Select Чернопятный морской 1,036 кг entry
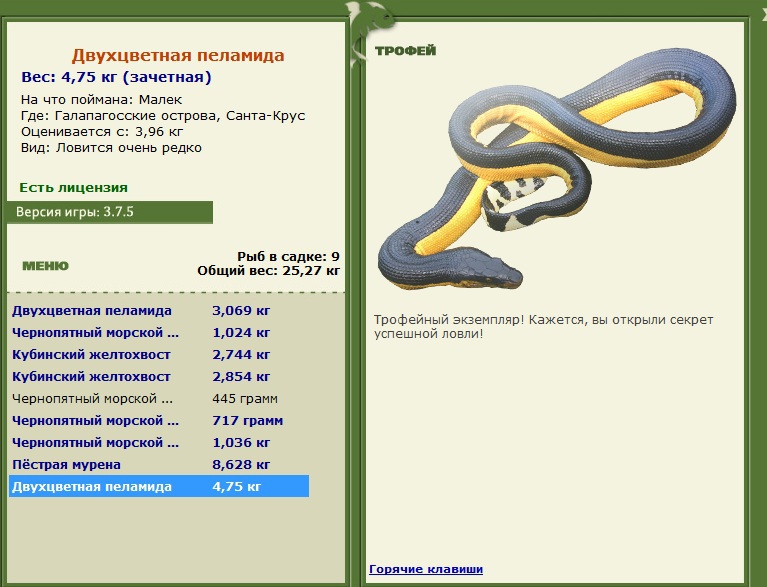This screenshot has height=587, width=767. pos(159,443)
